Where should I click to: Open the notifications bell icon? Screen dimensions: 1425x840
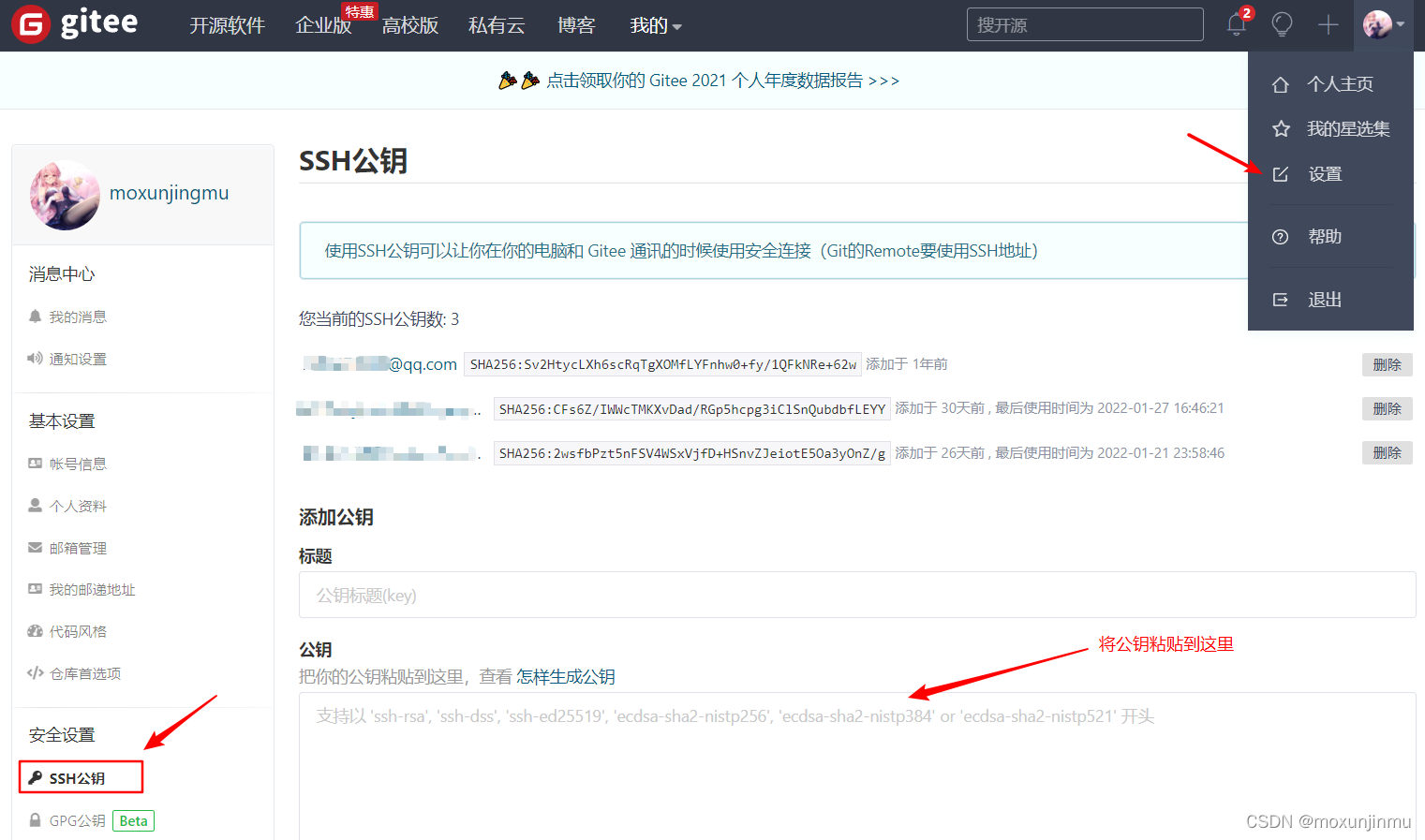click(1237, 24)
